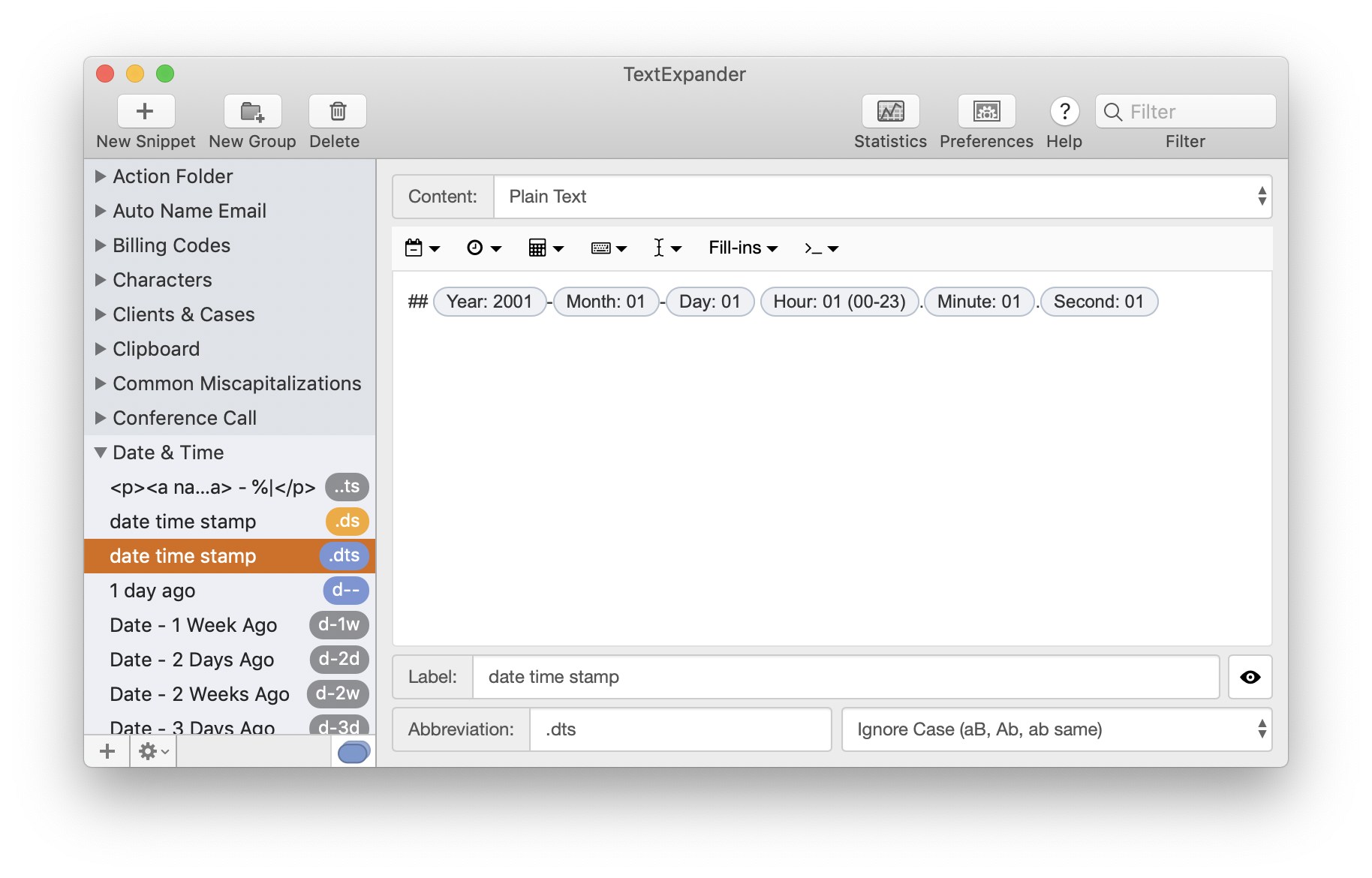Click the 'Conference Call' group name
The height and width of the screenshot is (878, 1372).
pyautogui.click(x=185, y=418)
